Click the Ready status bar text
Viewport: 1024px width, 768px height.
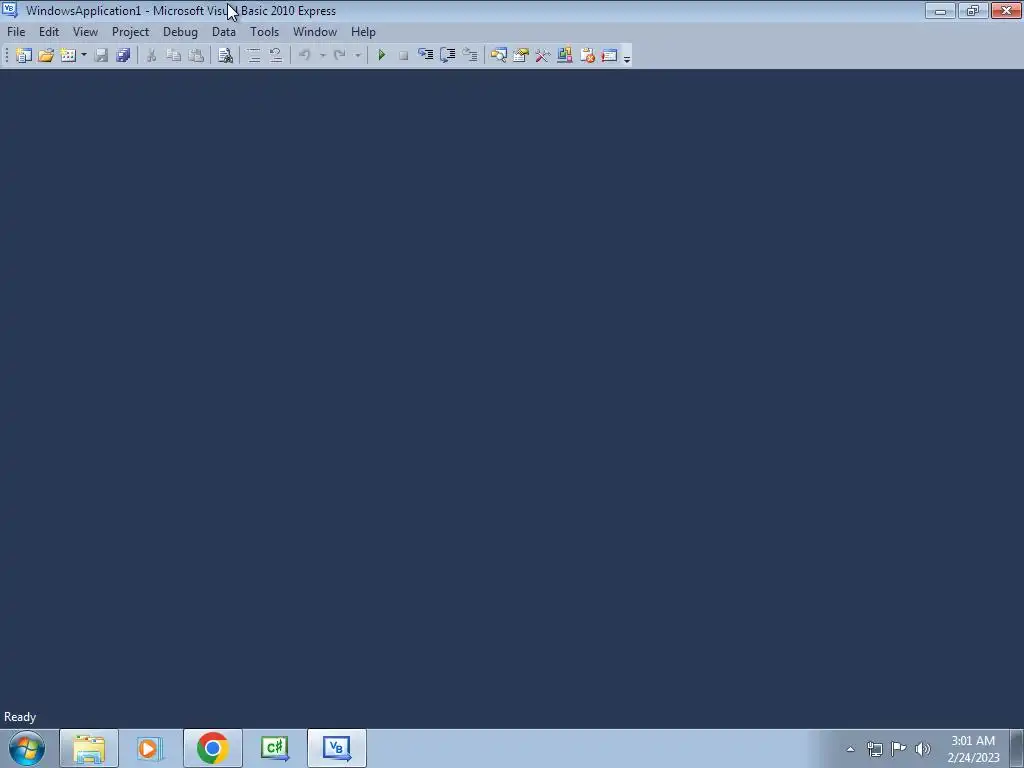coord(20,717)
